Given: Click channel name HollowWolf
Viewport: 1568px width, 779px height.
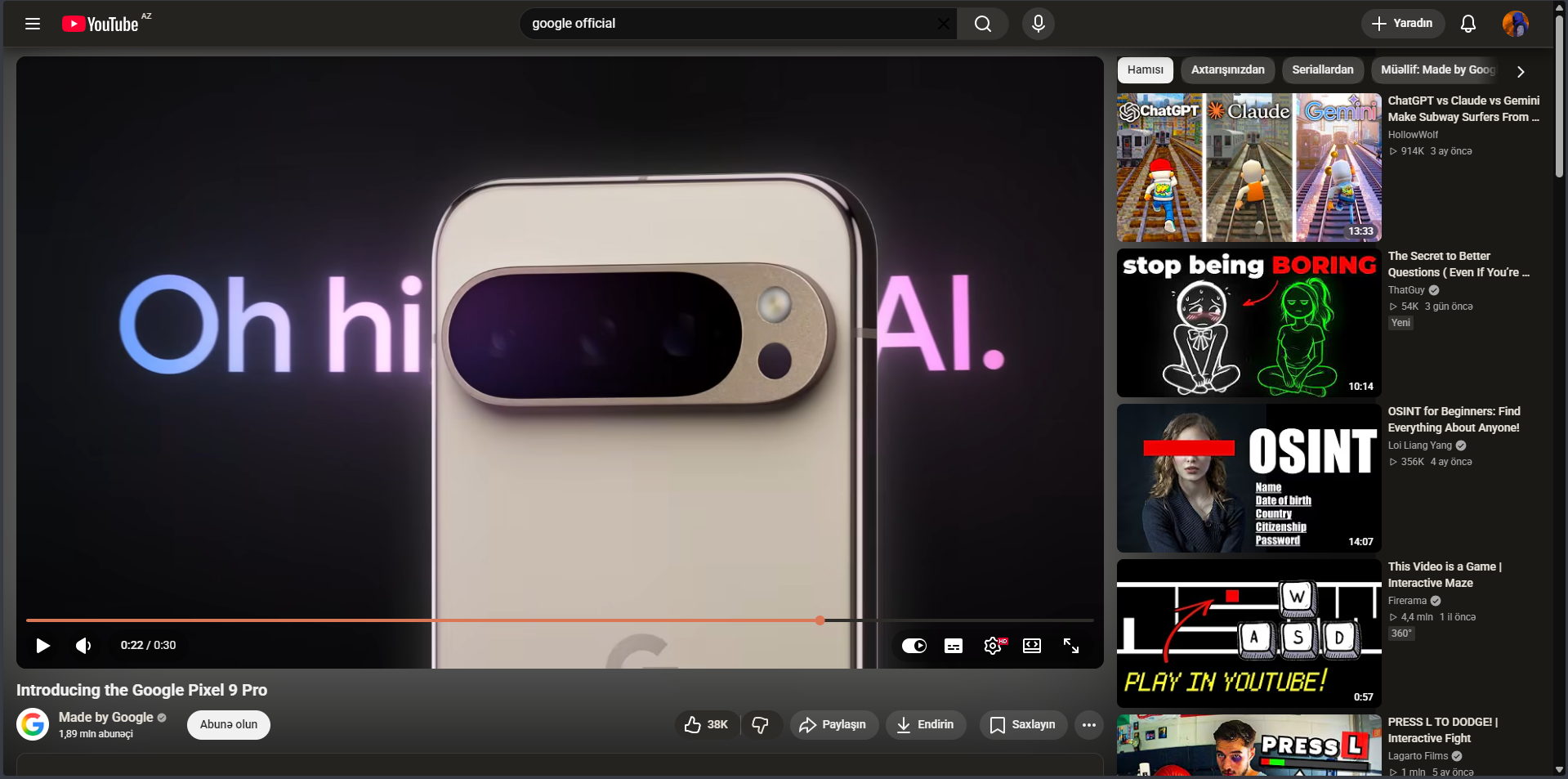Looking at the screenshot, I should click(1413, 135).
